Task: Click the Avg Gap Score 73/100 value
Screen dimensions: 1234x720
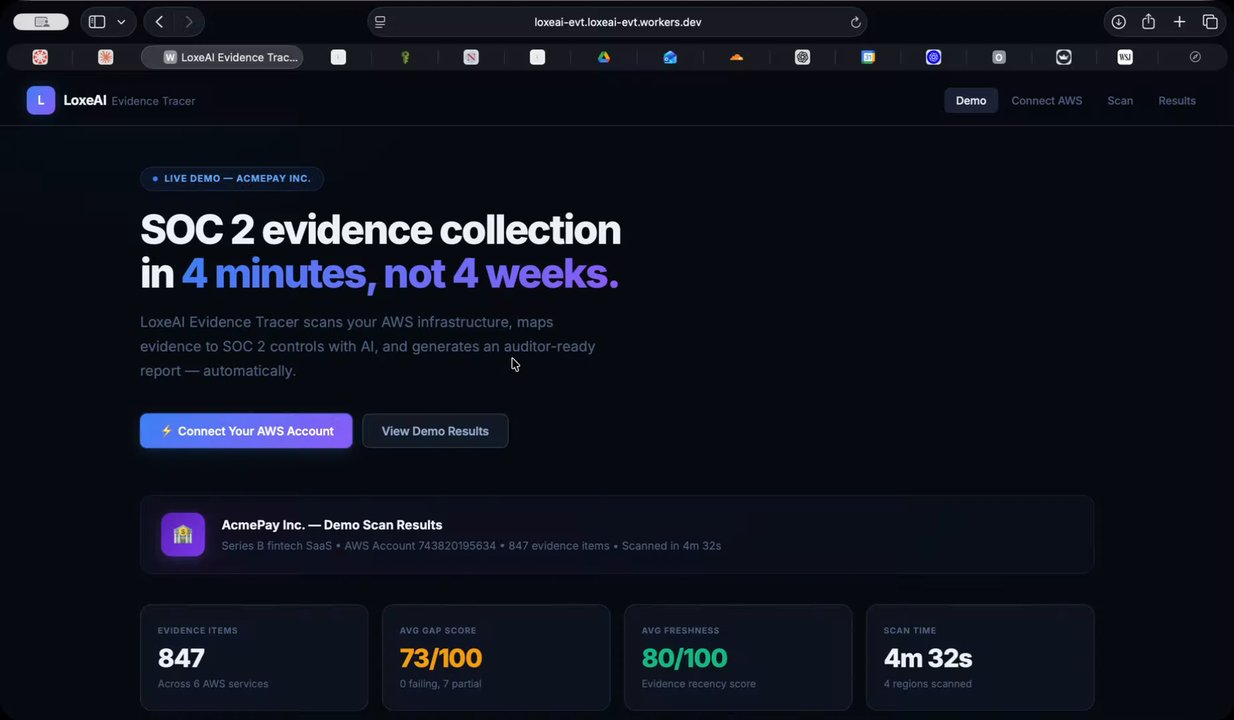Action: coord(441,658)
